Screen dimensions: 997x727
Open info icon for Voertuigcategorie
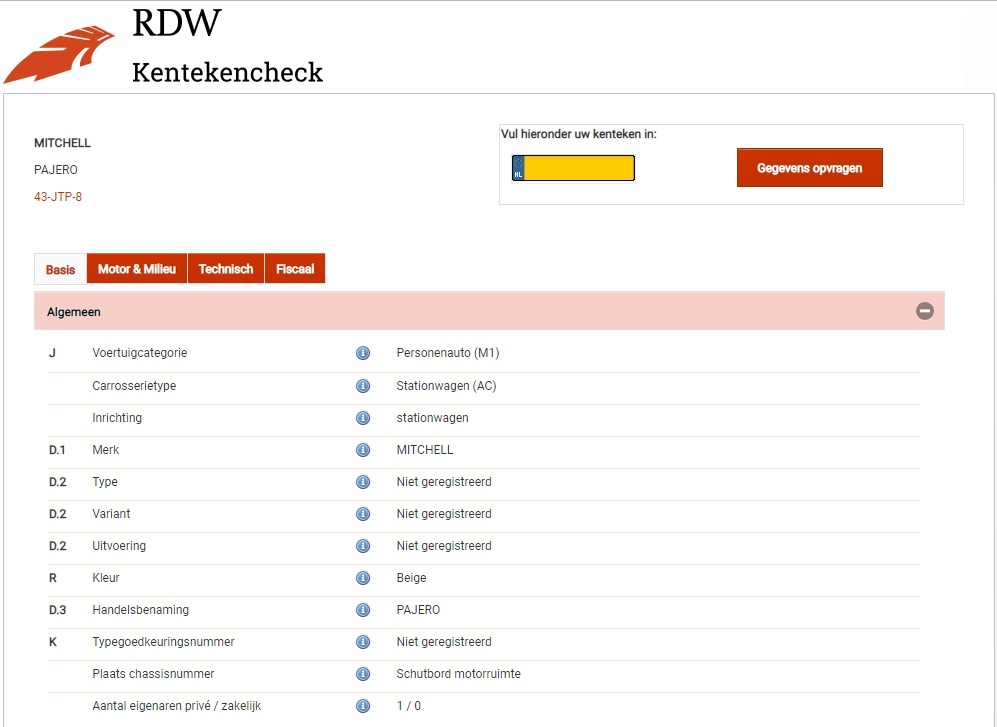click(x=363, y=353)
